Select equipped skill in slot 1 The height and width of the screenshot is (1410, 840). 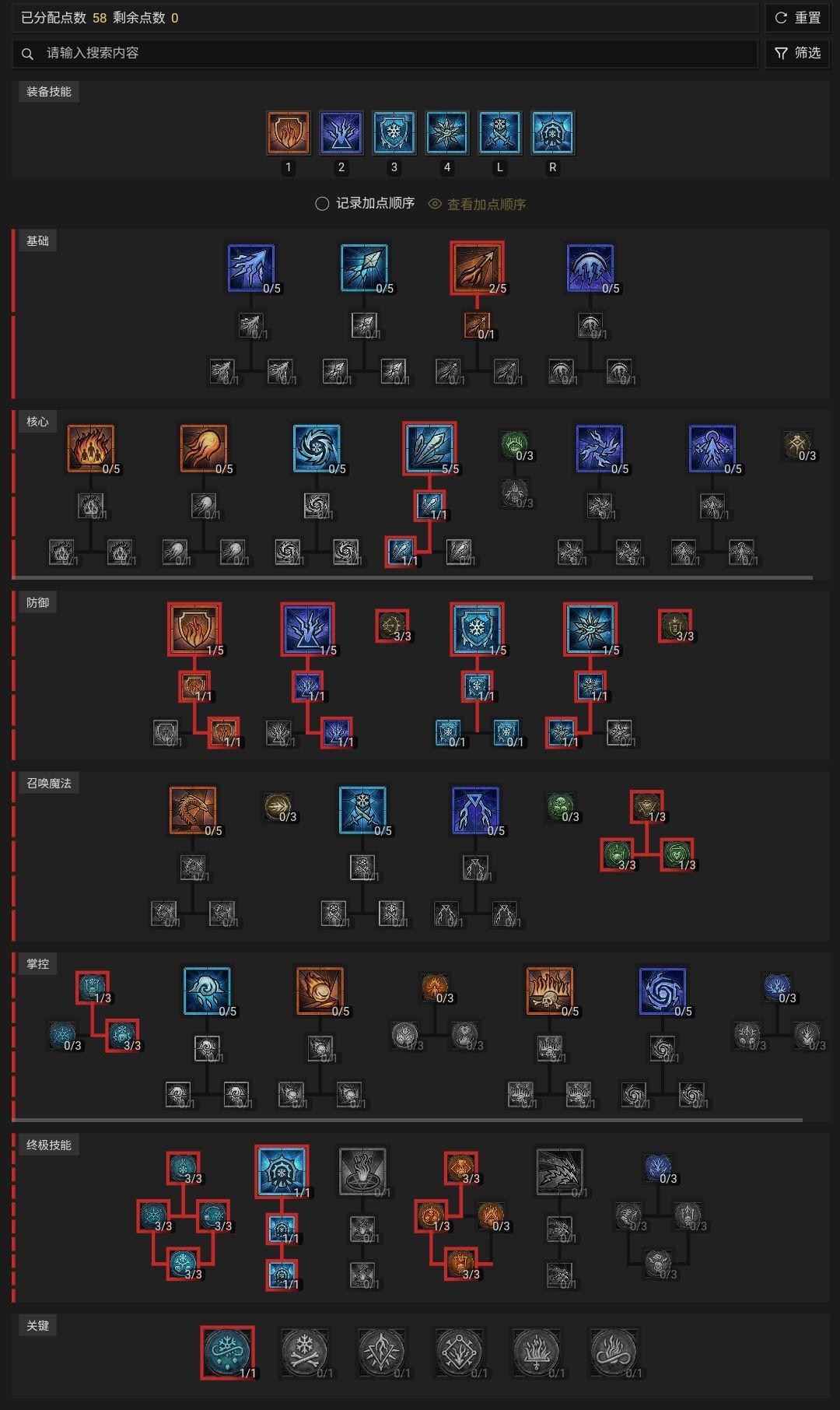pos(289,132)
